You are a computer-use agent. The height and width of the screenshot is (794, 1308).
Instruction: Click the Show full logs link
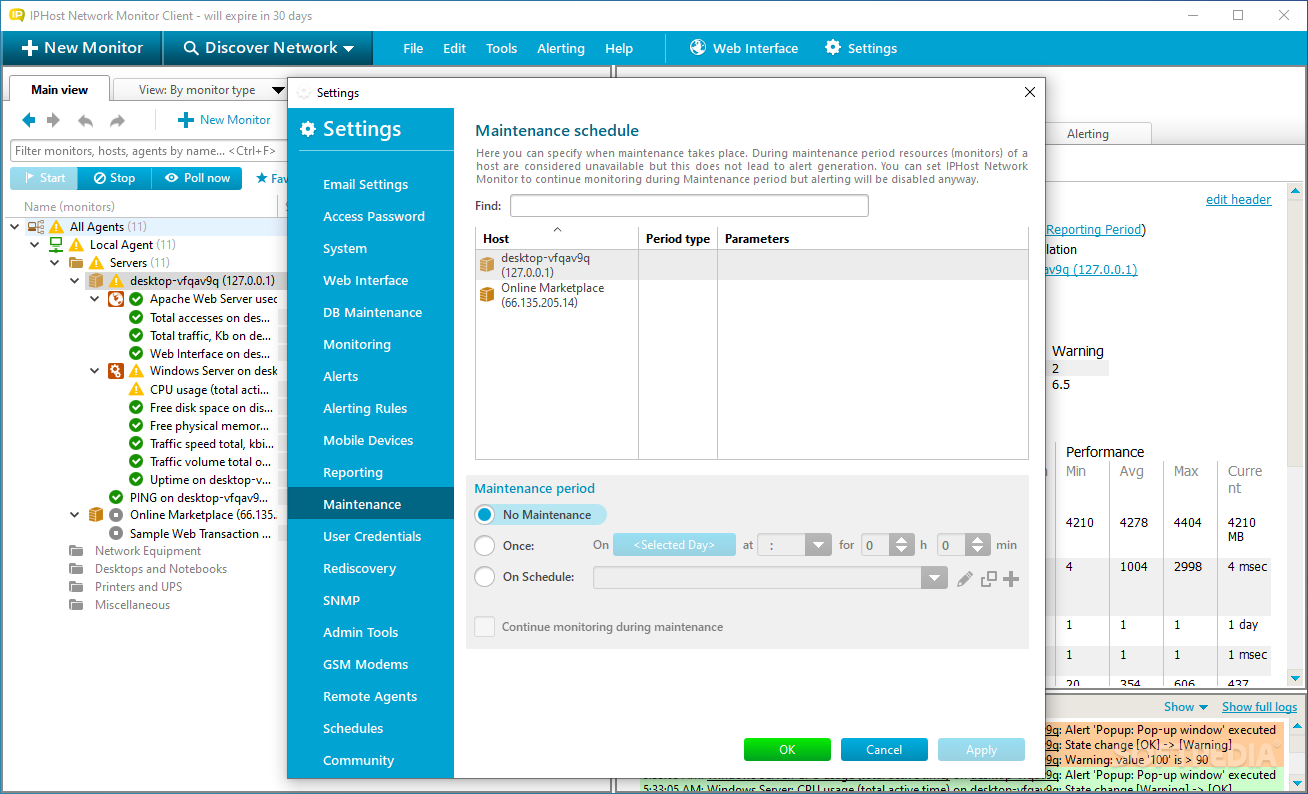click(x=1259, y=707)
